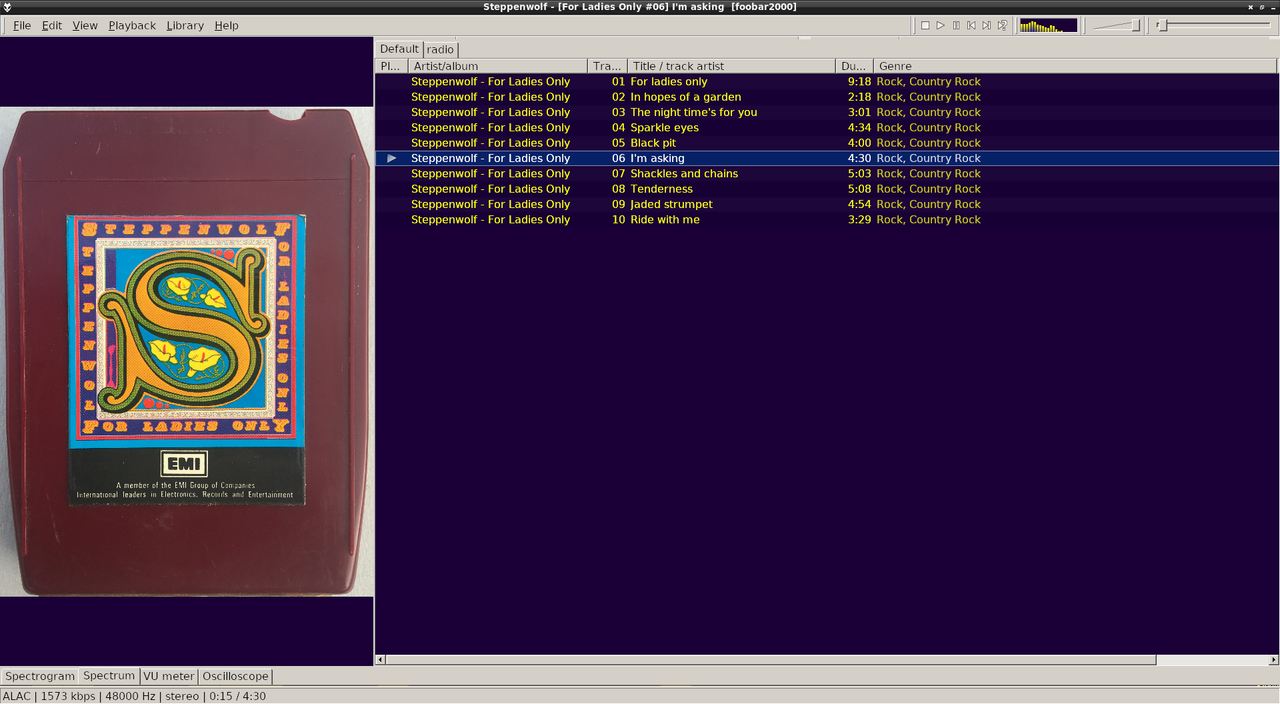This screenshot has width=1280, height=704.
Task: Click the Duration column header
Action: 854,66
